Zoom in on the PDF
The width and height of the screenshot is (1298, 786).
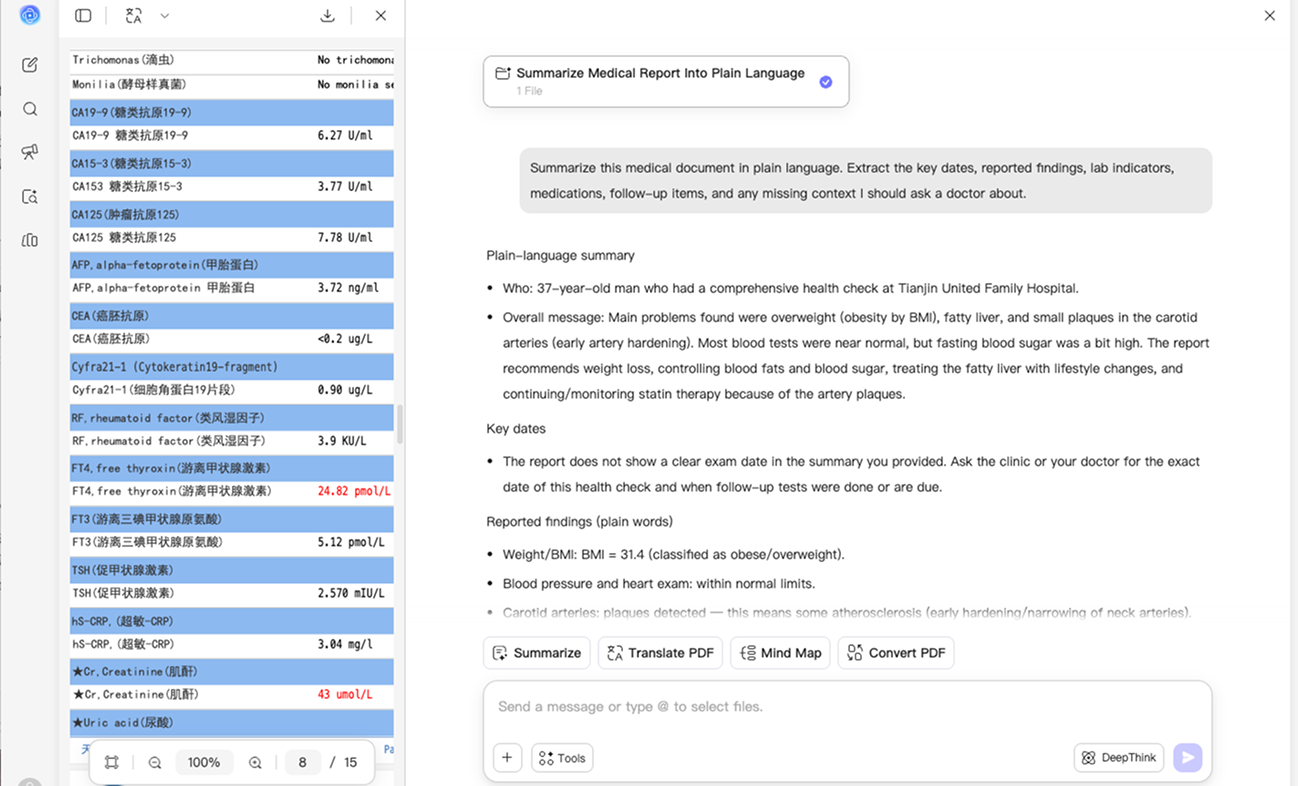pos(255,762)
